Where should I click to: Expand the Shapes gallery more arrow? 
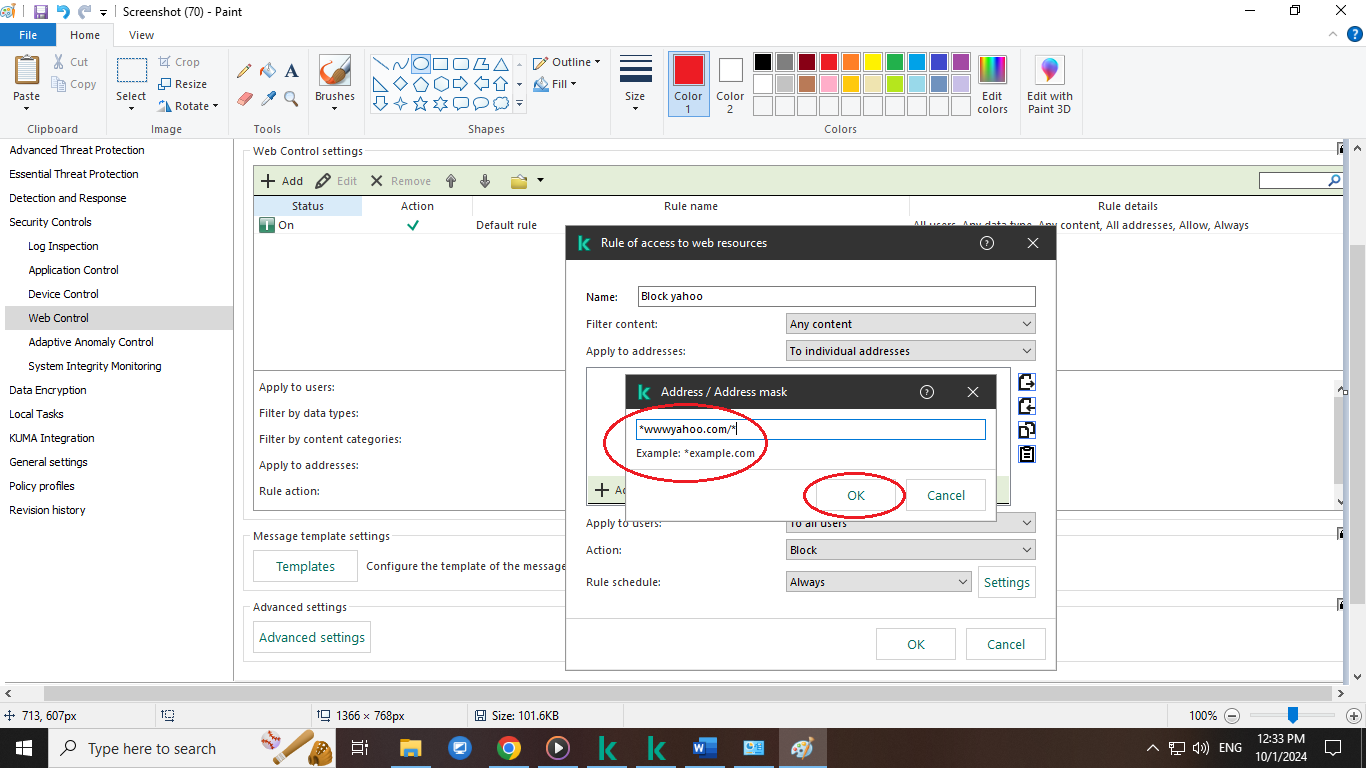pyautogui.click(x=519, y=103)
